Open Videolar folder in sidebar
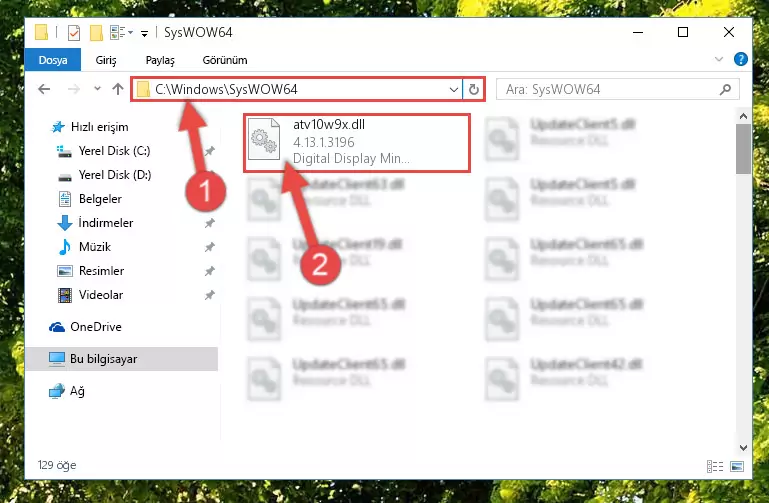The image size is (769, 503). click(x=101, y=295)
